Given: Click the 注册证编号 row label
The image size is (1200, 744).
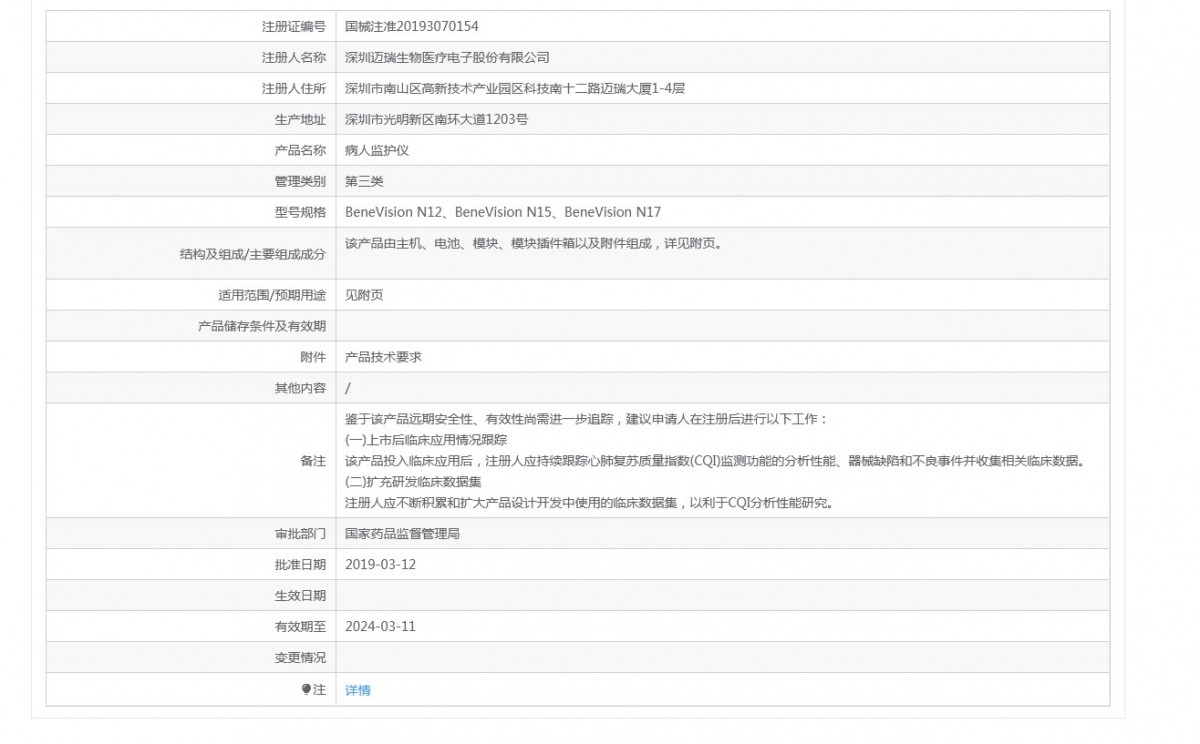Looking at the screenshot, I should (293, 27).
